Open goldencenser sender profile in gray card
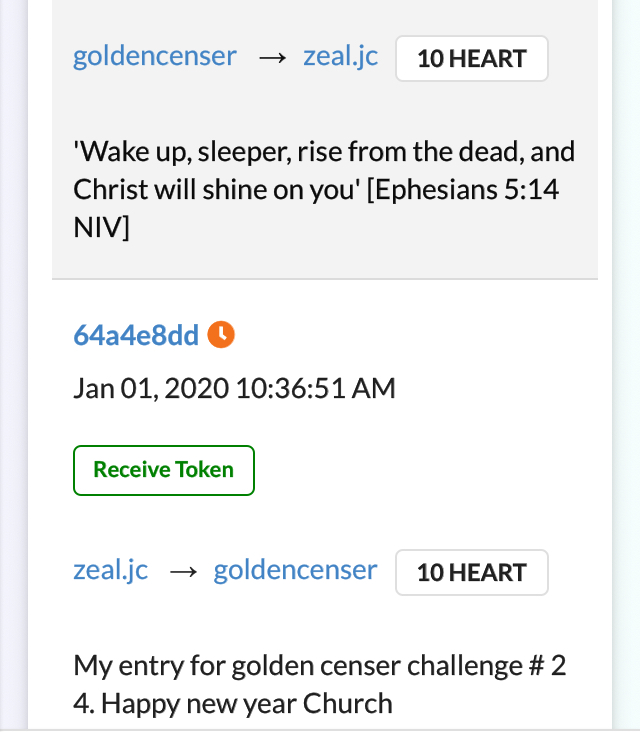The width and height of the screenshot is (640, 732). (155, 56)
